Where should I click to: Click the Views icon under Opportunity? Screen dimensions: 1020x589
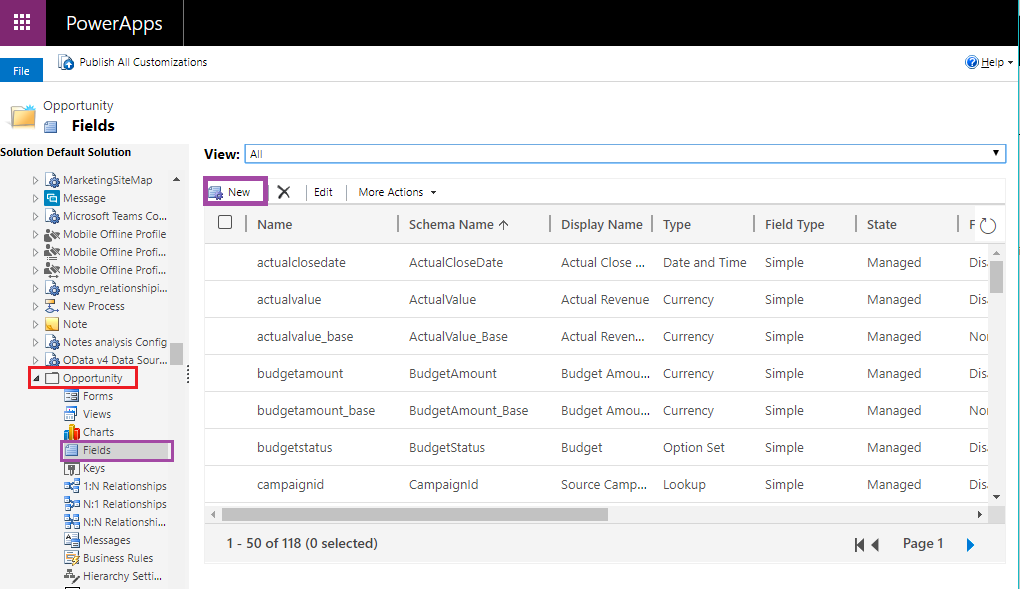(x=72, y=414)
